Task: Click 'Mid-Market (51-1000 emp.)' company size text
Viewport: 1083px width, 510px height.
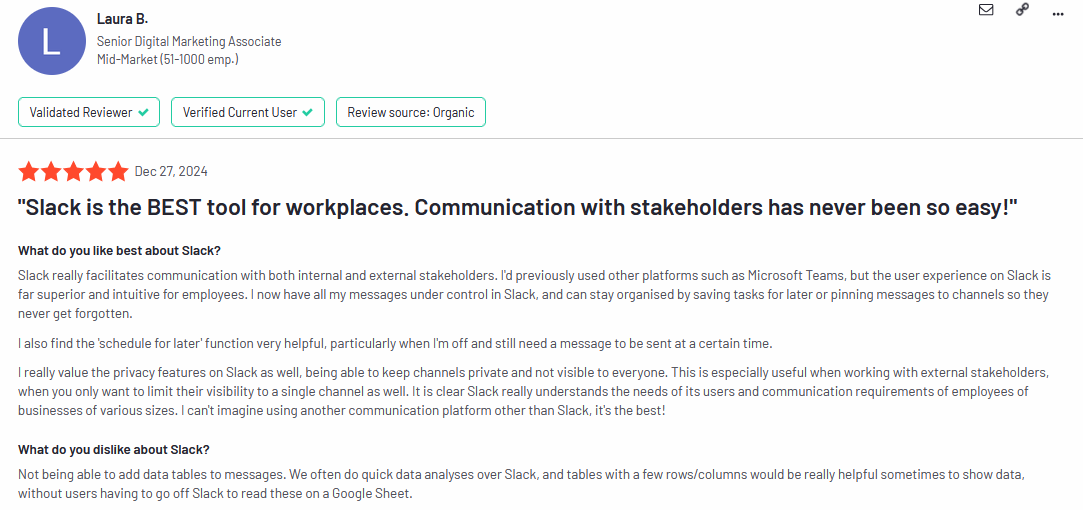Action: click(168, 59)
